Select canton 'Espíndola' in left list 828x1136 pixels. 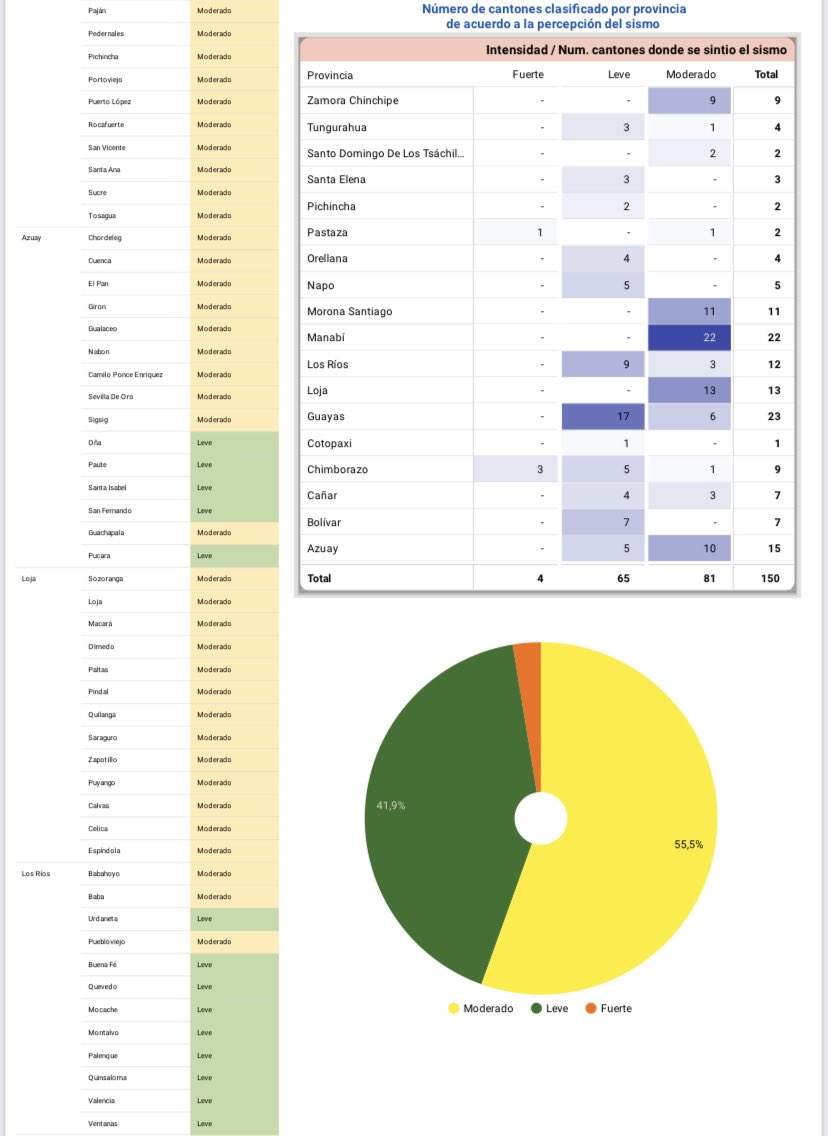104,851
